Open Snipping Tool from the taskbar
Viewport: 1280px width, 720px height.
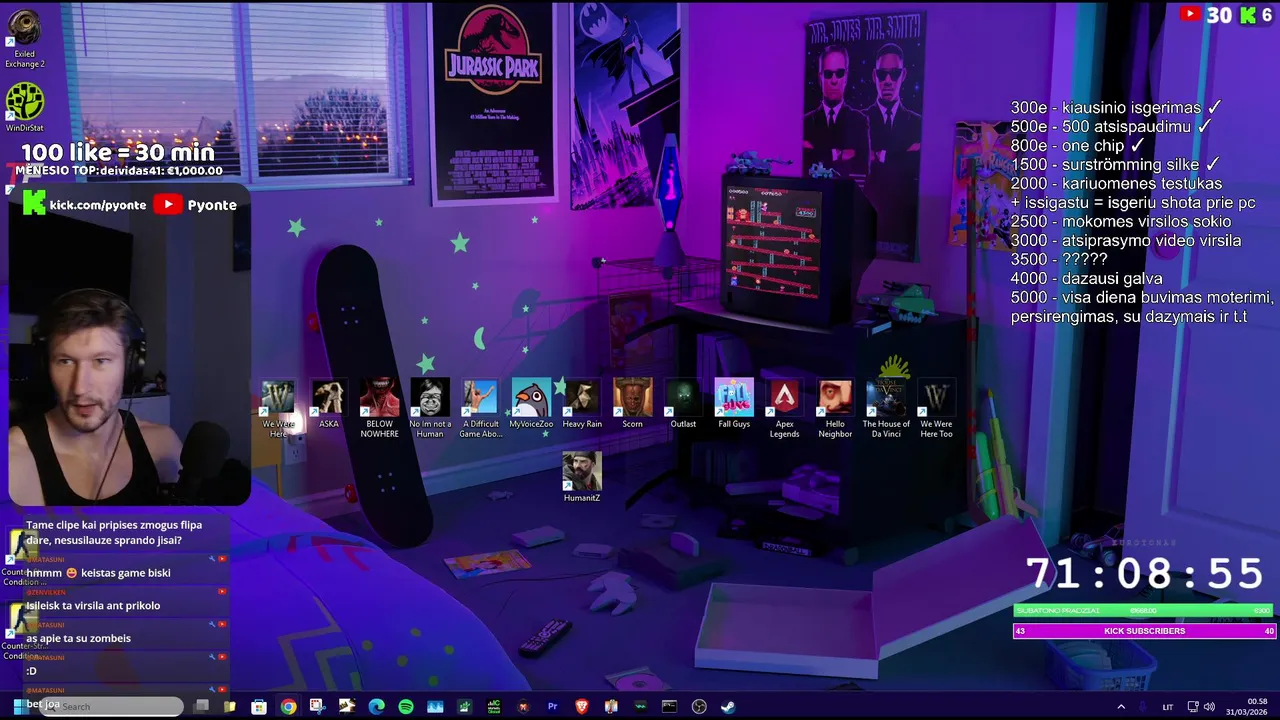[318, 707]
